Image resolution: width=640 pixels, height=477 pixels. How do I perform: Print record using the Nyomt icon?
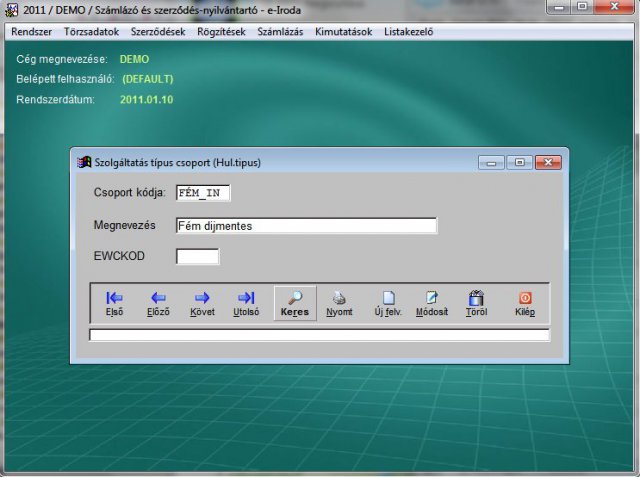pyautogui.click(x=339, y=303)
